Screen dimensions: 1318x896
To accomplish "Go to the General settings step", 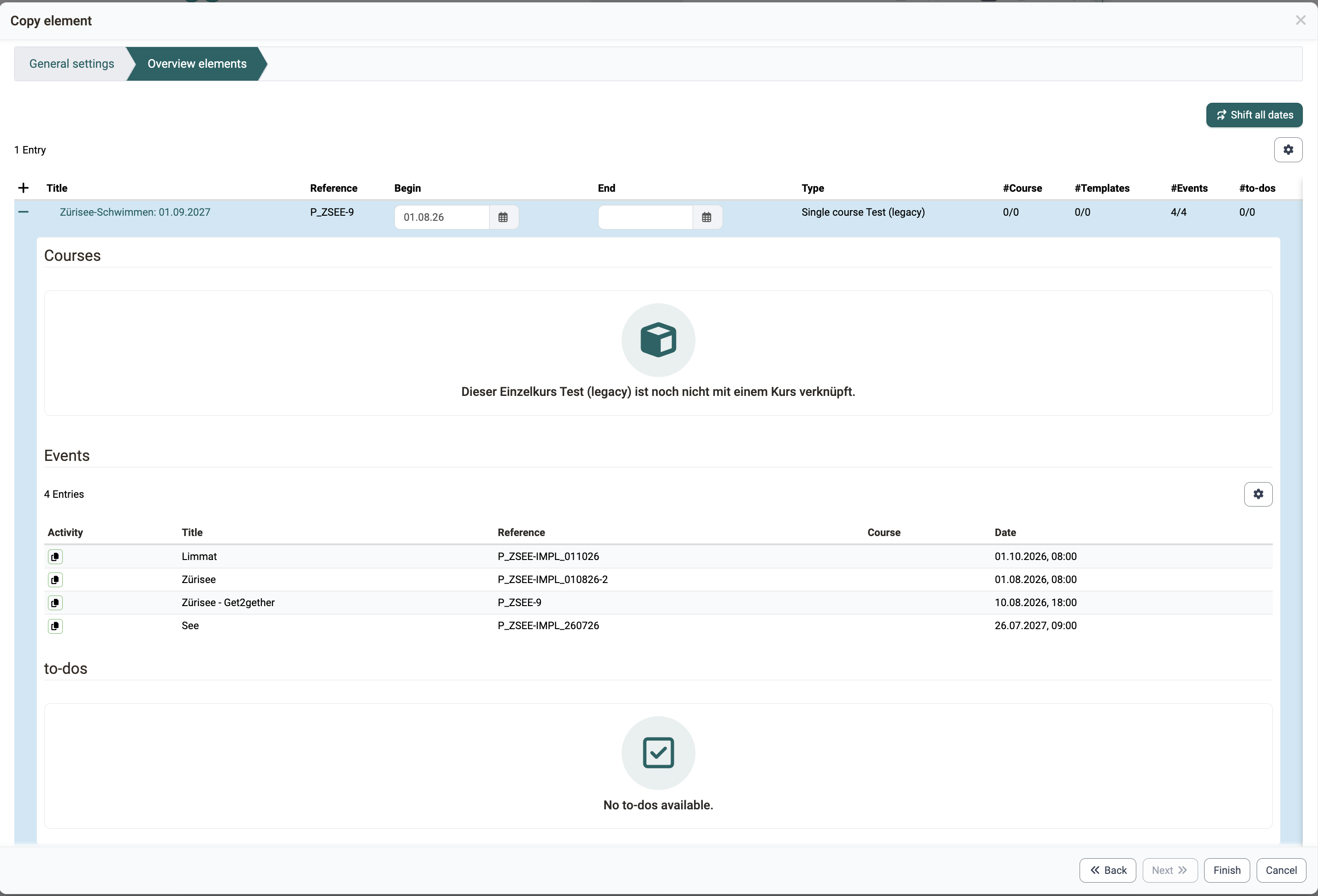I will click(x=72, y=64).
